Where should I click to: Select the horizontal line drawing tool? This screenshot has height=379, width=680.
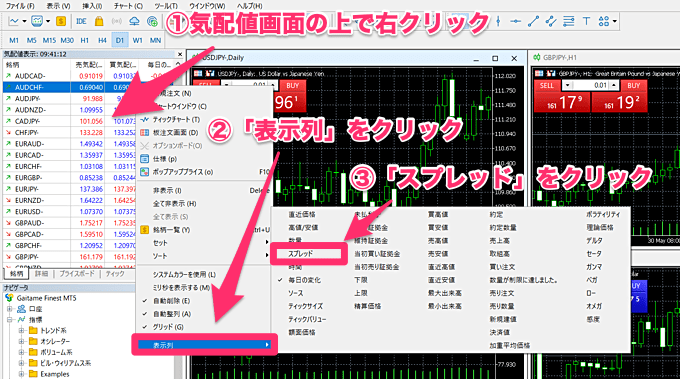pyautogui.click(x=516, y=21)
